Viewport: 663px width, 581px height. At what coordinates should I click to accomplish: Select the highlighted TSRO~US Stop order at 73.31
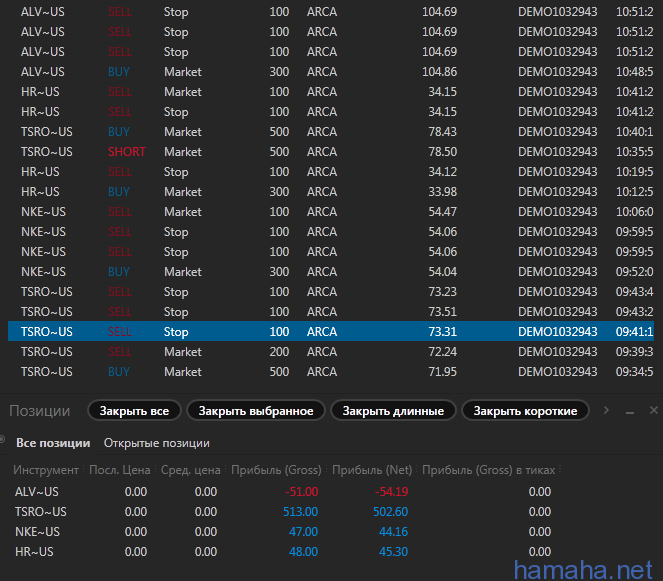[300, 332]
